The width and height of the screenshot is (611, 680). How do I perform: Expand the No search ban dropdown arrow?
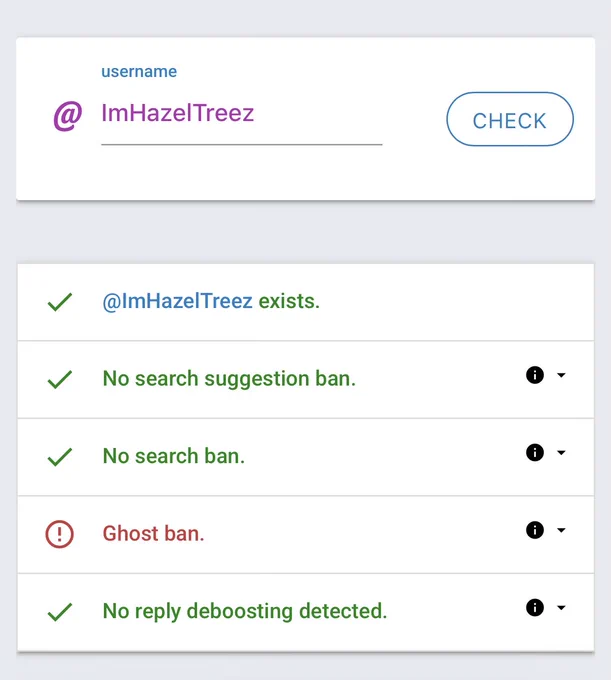561,453
